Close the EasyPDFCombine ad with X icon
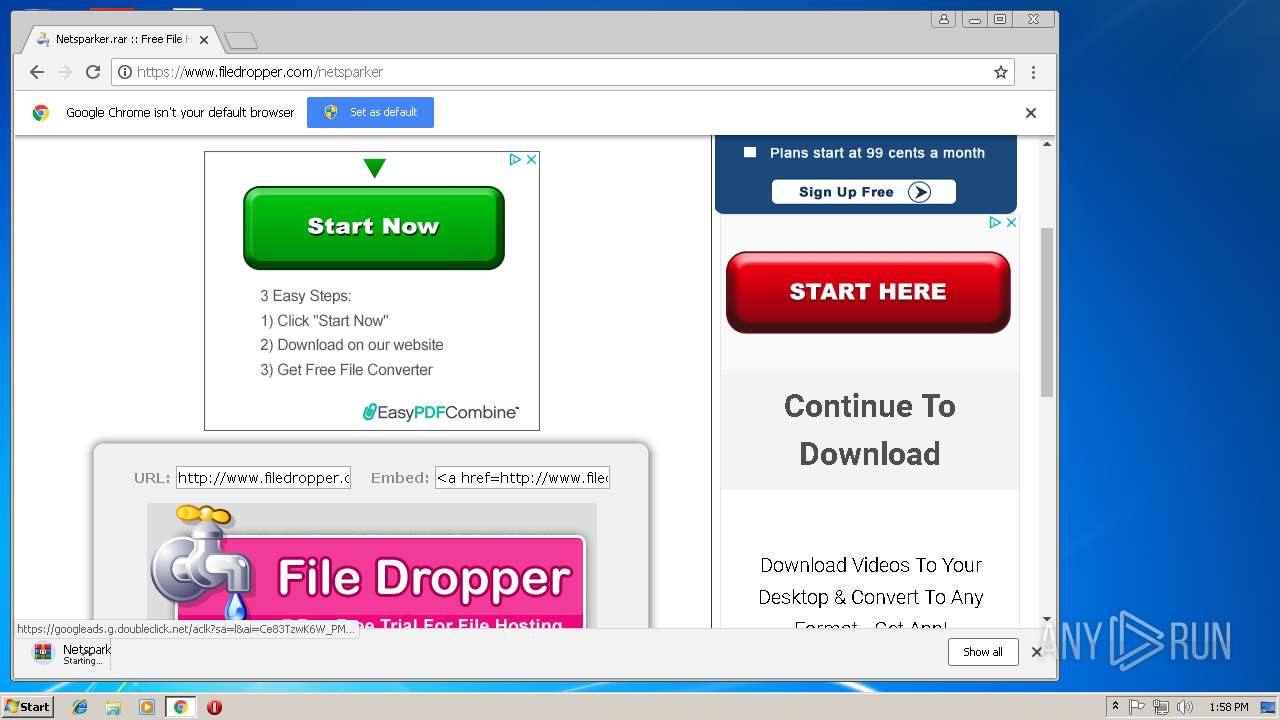The width and height of the screenshot is (1280, 720). point(532,159)
